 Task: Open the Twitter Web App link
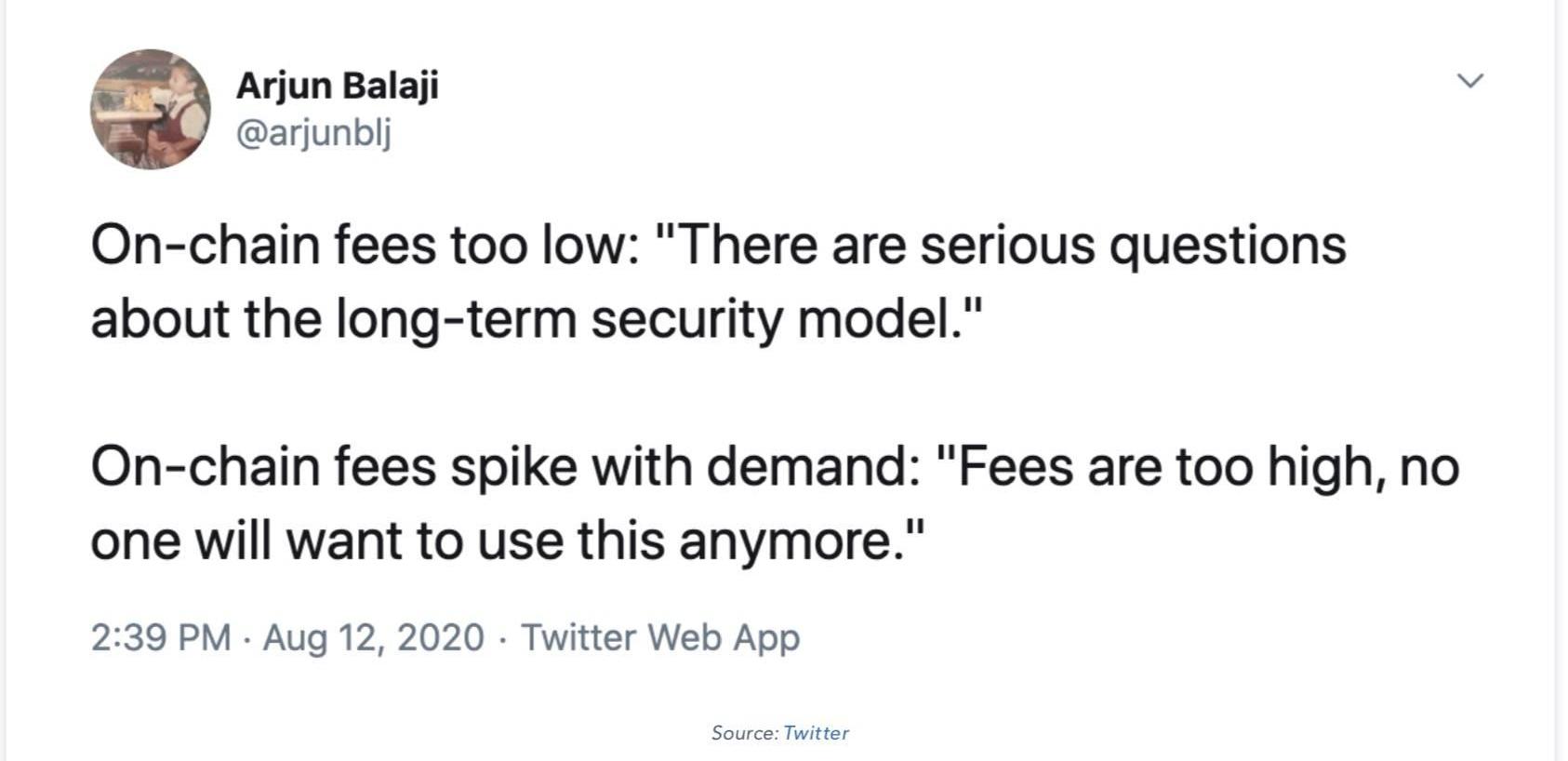(660, 638)
